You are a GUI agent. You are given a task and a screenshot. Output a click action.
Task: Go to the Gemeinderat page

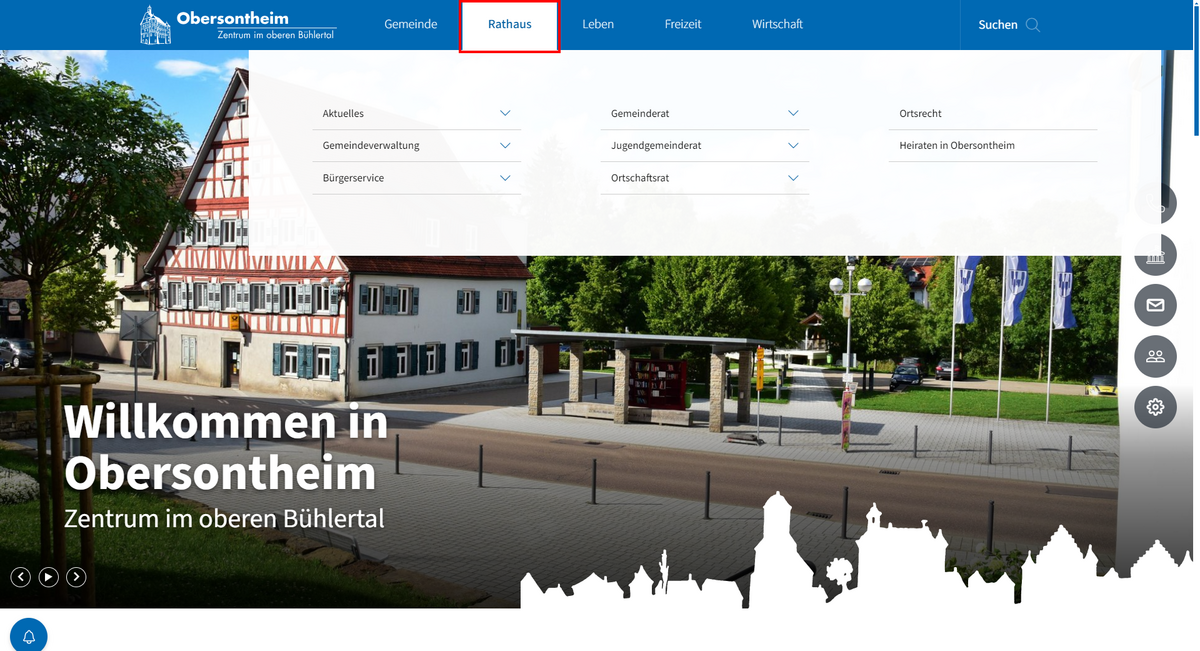[x=640, y=114]
